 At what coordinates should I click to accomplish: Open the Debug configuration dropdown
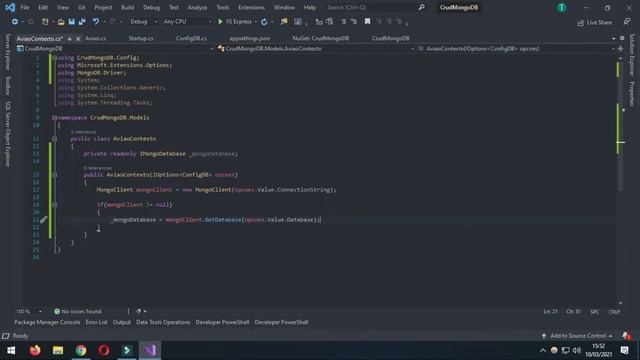click(144, 22)
